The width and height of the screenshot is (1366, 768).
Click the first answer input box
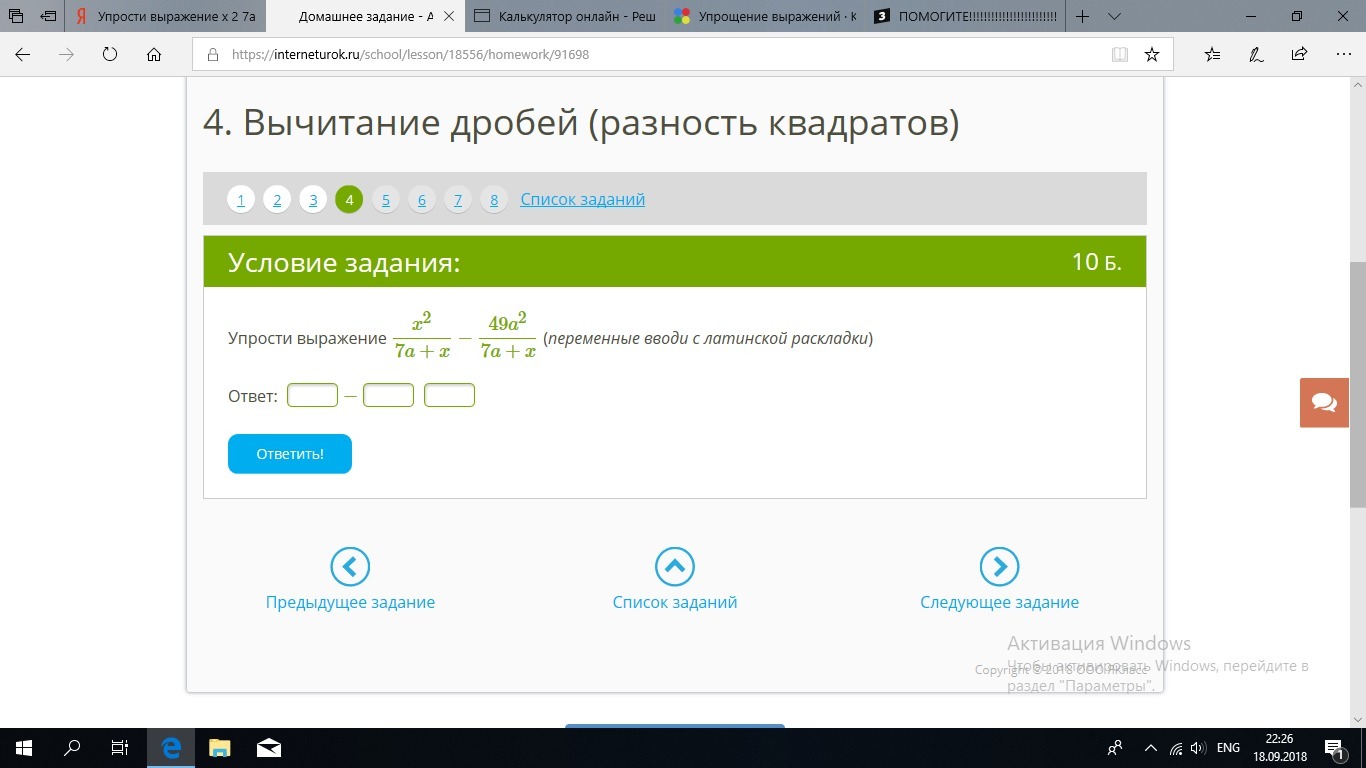tap(312, 396)
